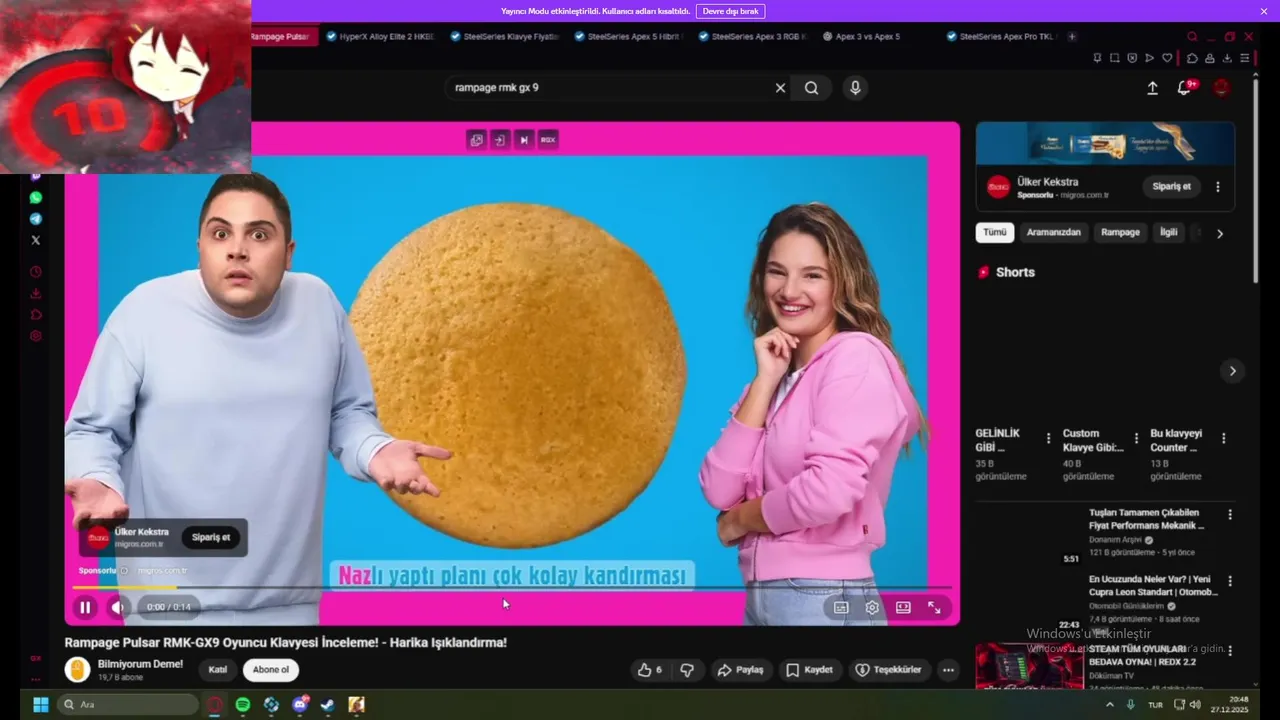1280x720 pixels.
Task: Open options for Bu klavyeyi Counter short
Action: (x=1223, y=438)
